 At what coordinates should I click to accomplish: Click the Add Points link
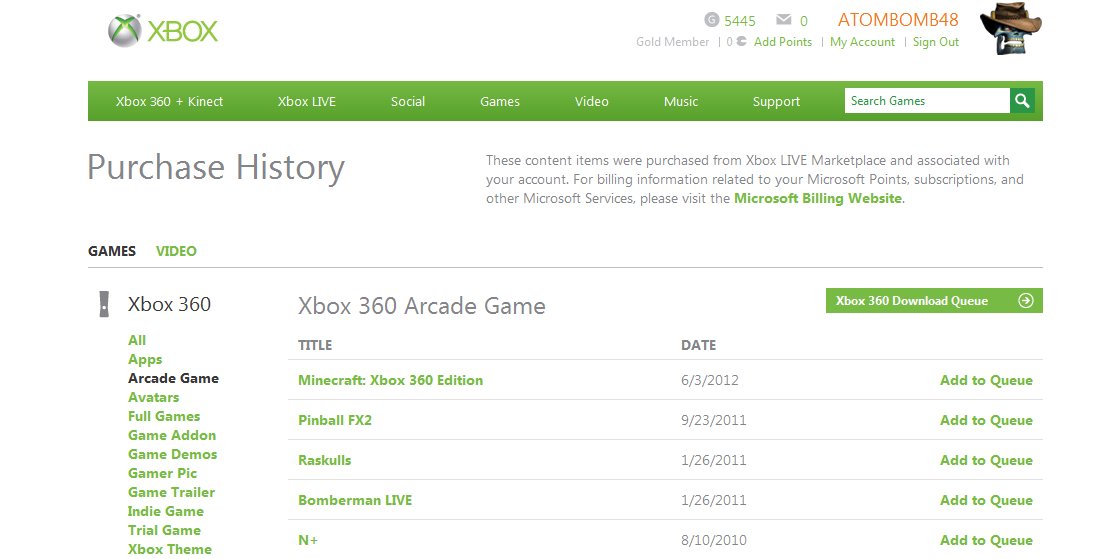point(783,42)
